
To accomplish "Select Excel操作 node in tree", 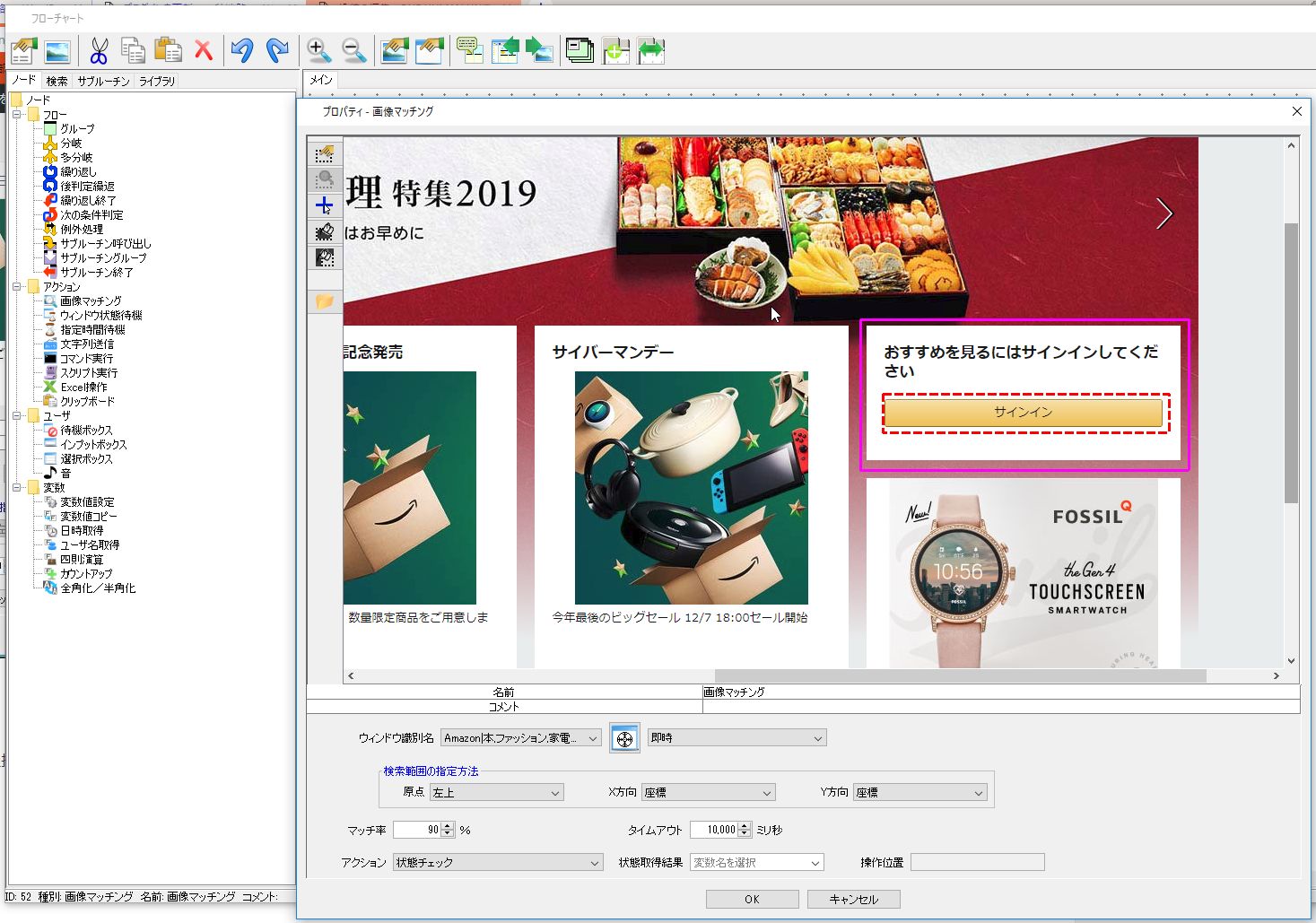I will (83, 387).
